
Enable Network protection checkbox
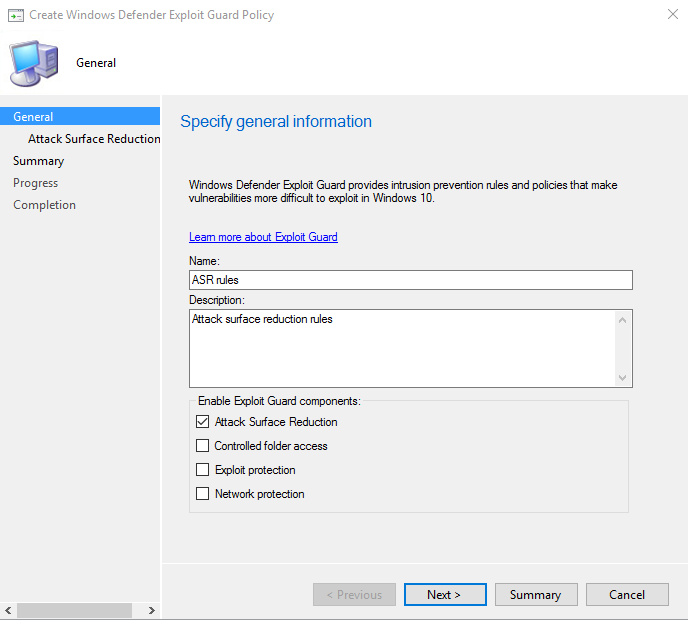click(x=203, y=494)
